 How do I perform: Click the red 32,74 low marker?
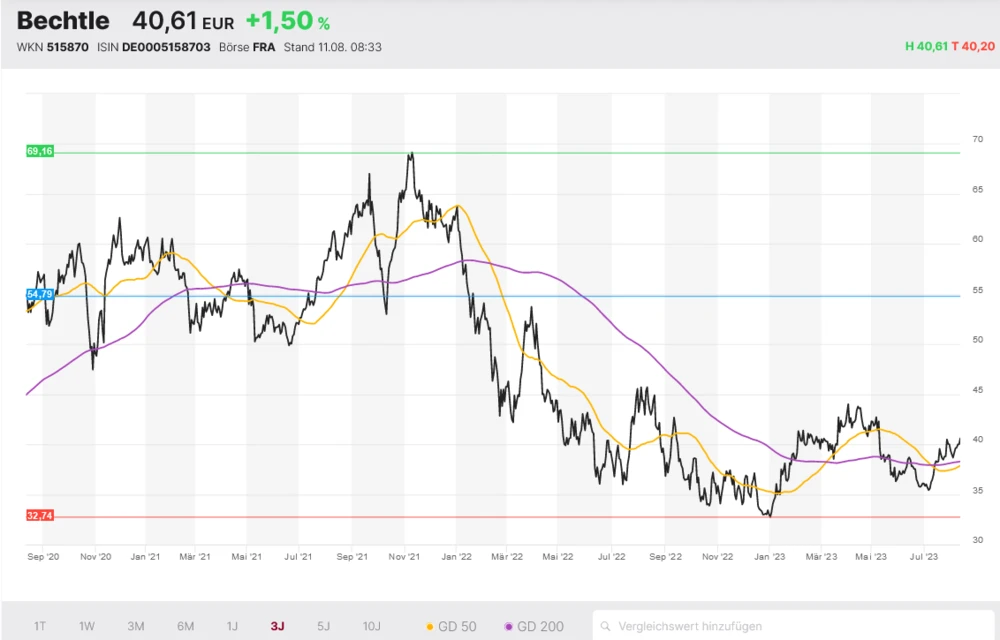point(40,515)
